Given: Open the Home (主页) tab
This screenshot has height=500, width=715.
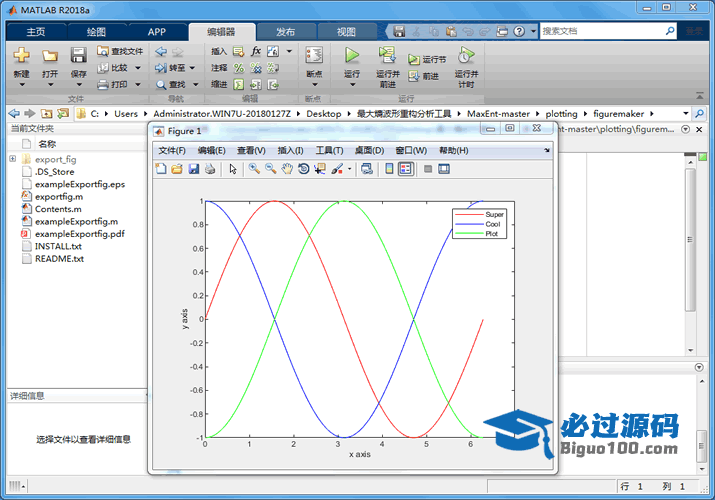Looking at the screenshot, I should [x=36, y=32].
